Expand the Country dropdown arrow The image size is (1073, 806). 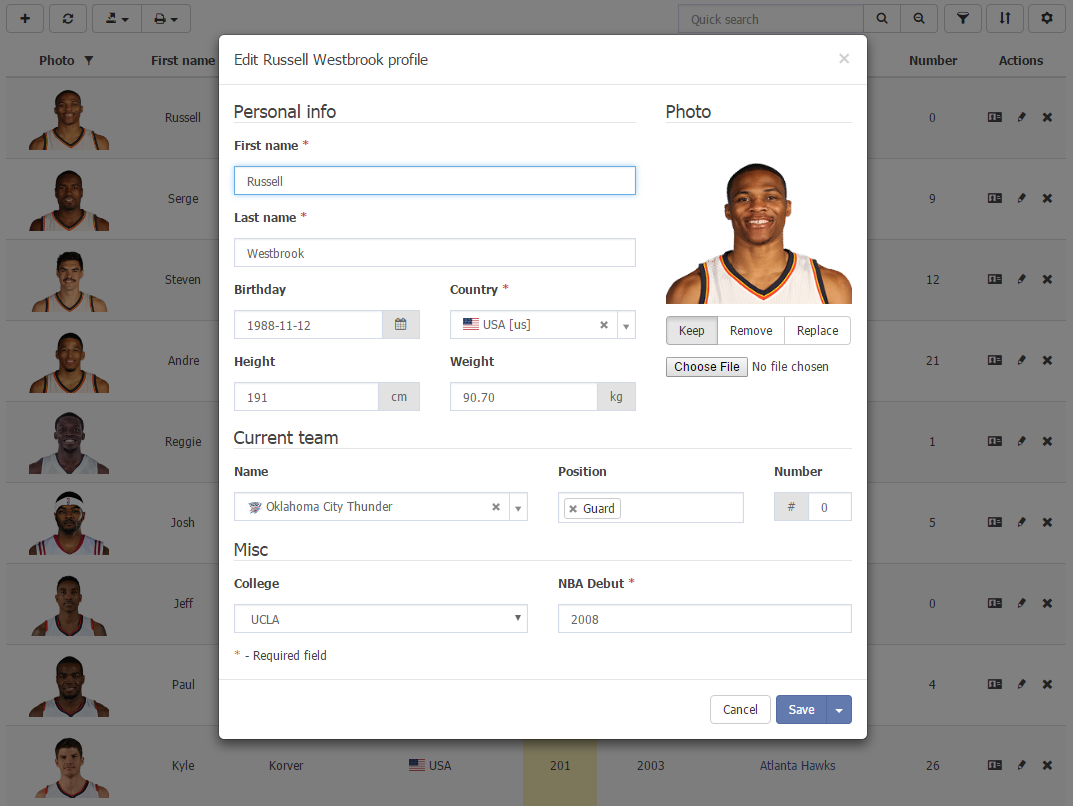coord(625,326)
